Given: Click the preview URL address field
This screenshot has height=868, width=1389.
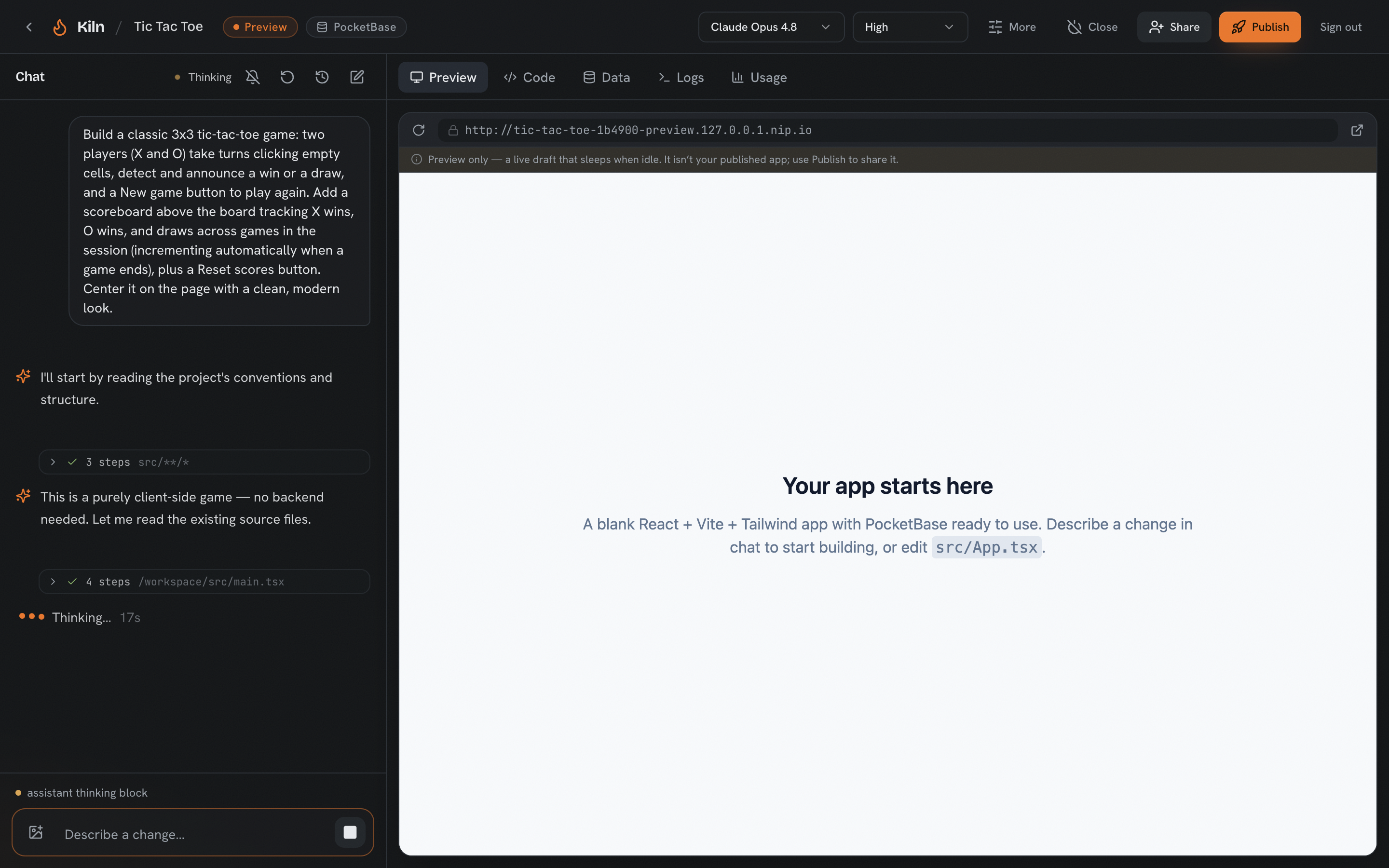Looking at the screenshot, I should click(887, 130).
